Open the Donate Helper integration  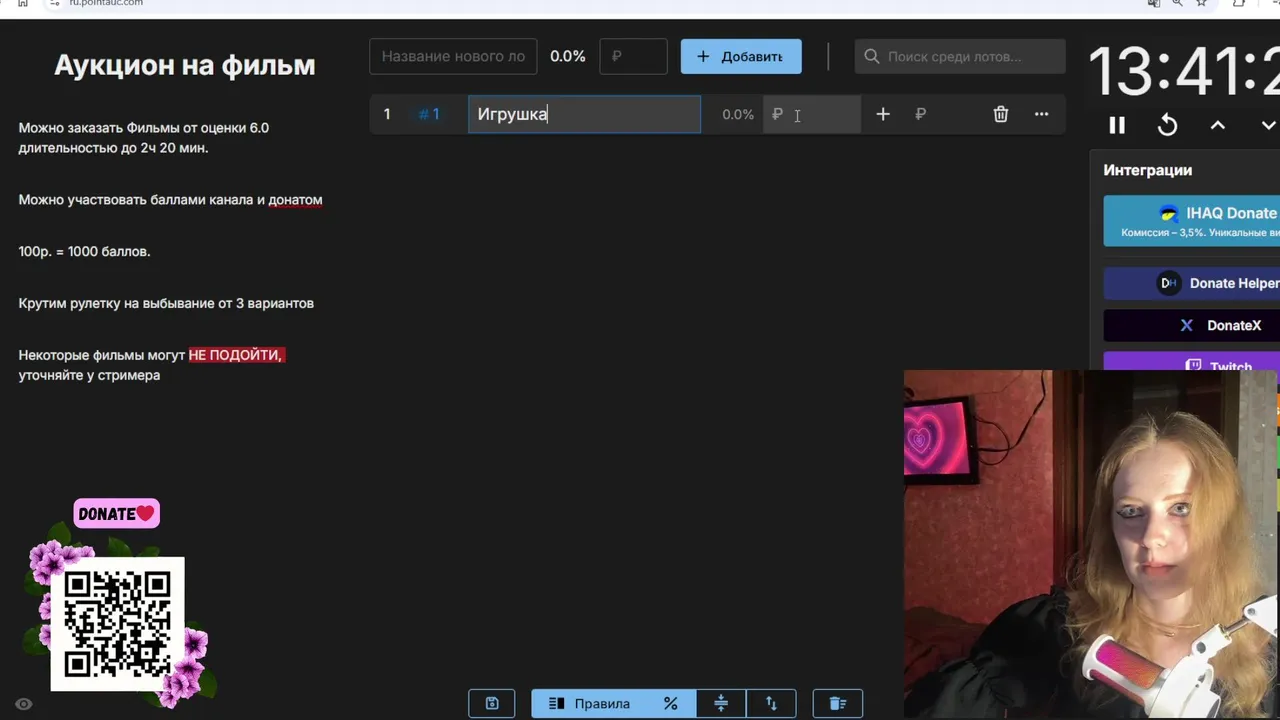point(1192,283)
